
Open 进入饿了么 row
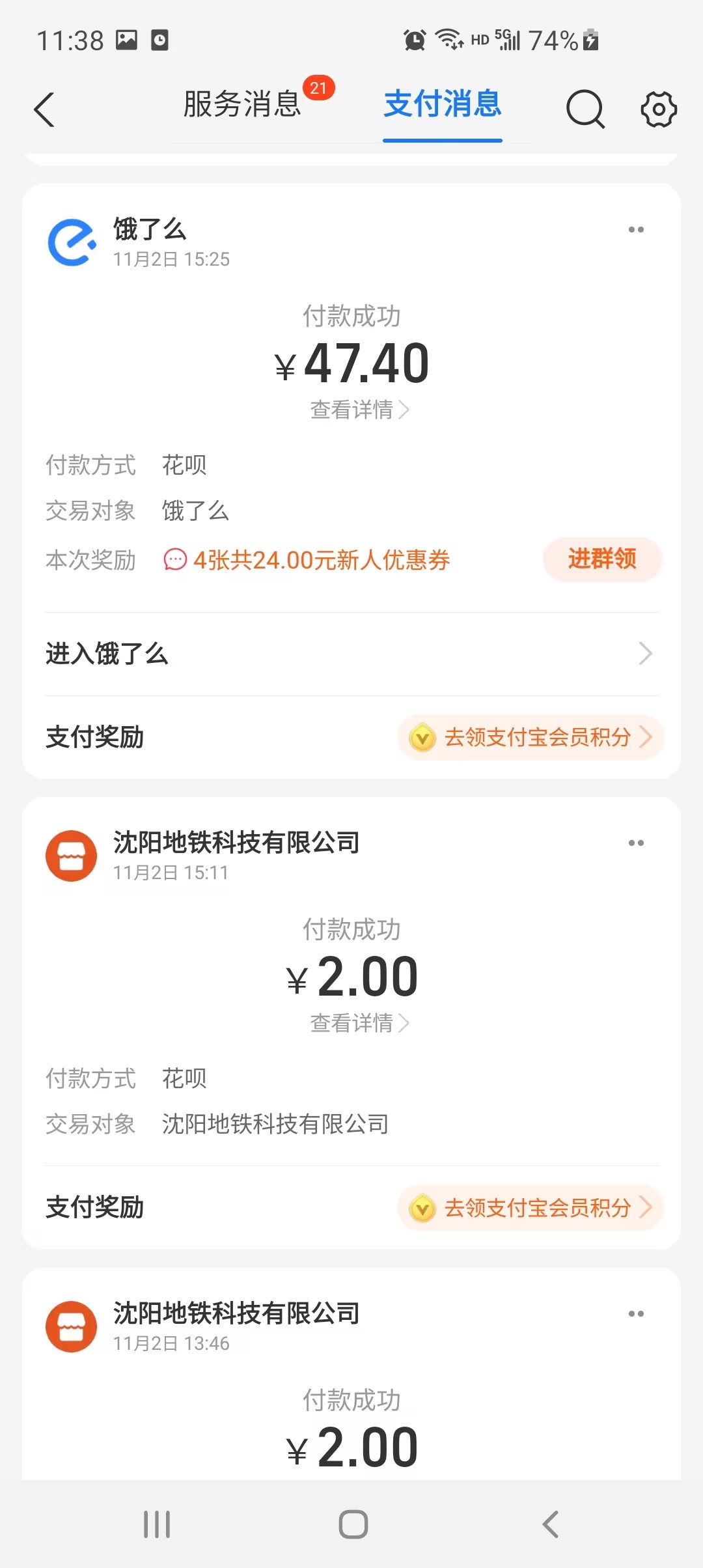(x=351, y=654)
